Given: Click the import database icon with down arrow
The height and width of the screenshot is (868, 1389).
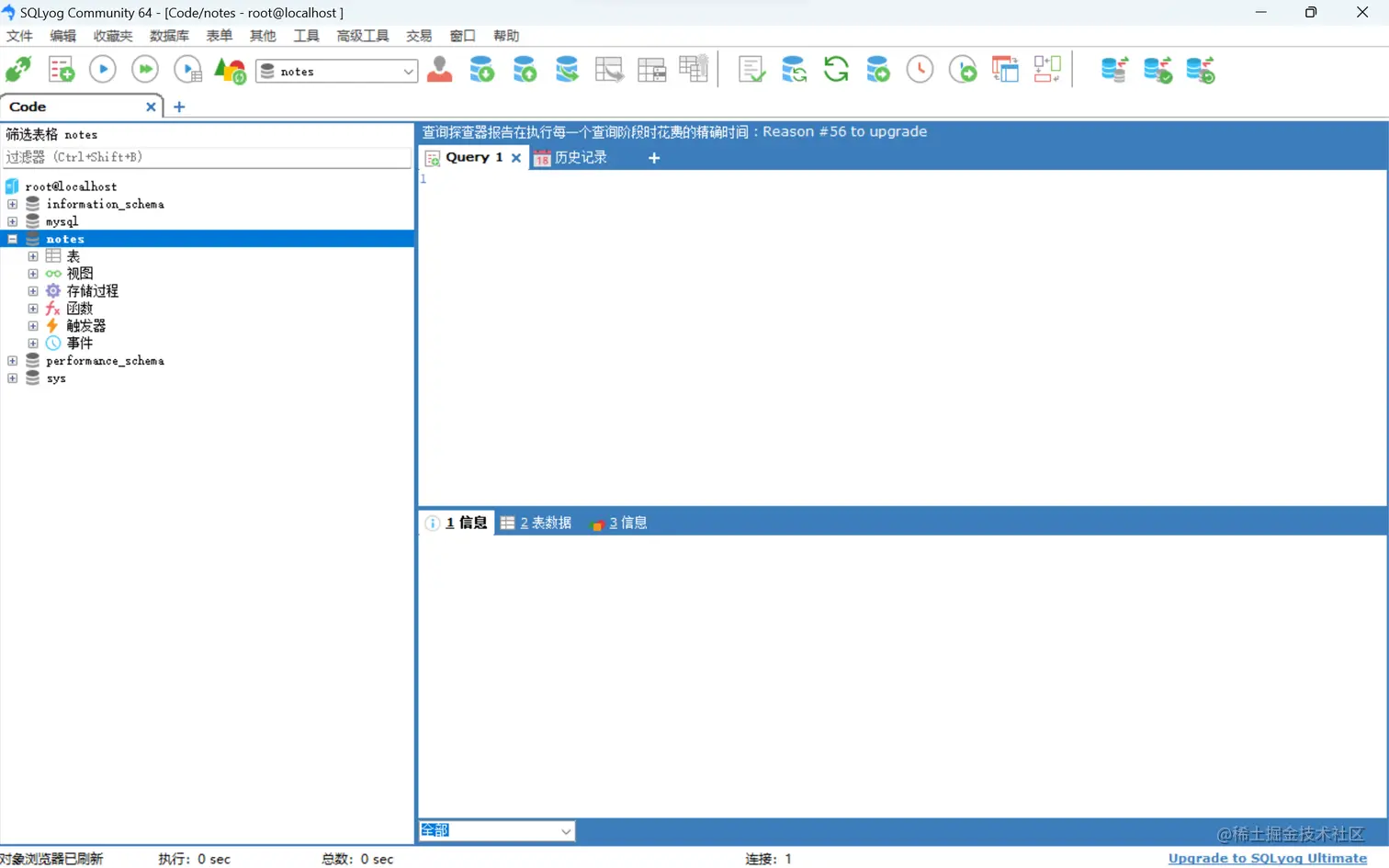Looking at the screenshot, I should coord(482,70).
